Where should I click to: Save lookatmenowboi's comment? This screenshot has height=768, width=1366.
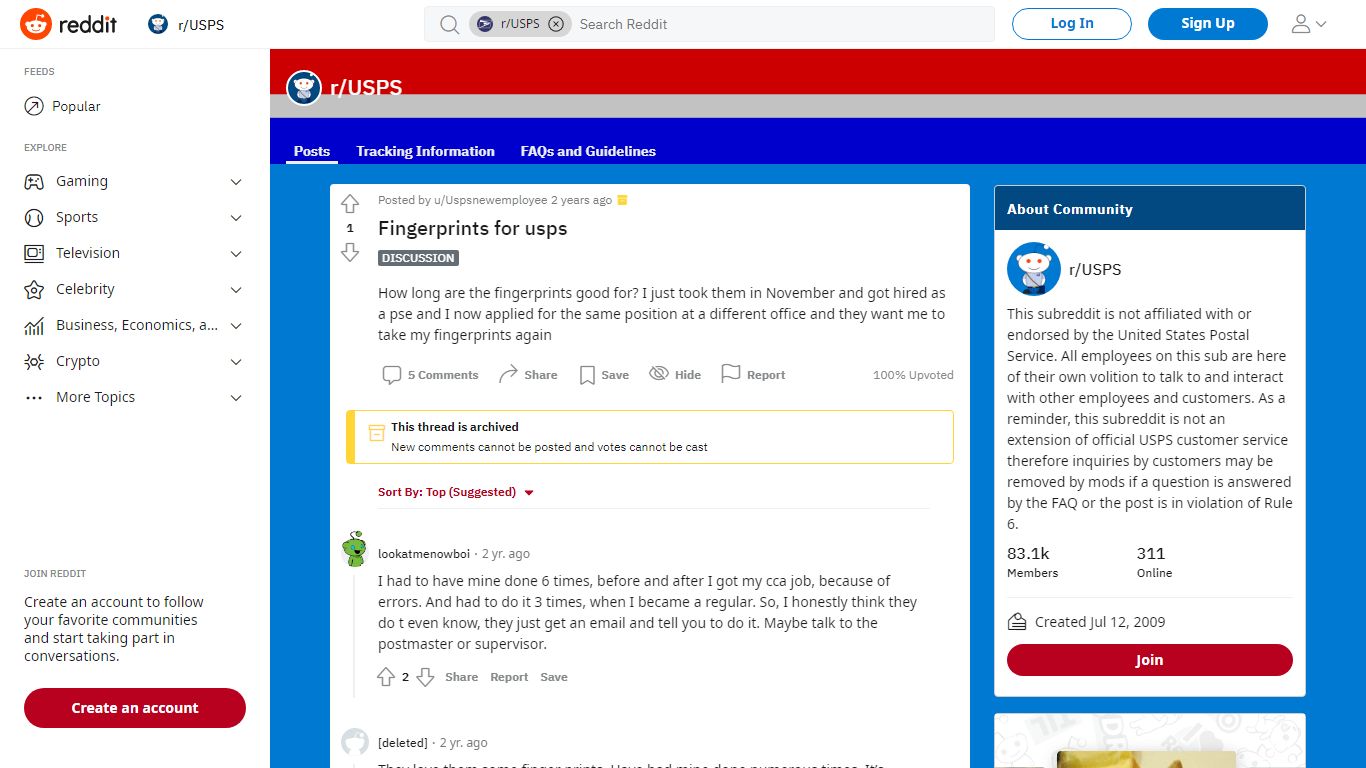pyautogui.click(x=554, y=677)
